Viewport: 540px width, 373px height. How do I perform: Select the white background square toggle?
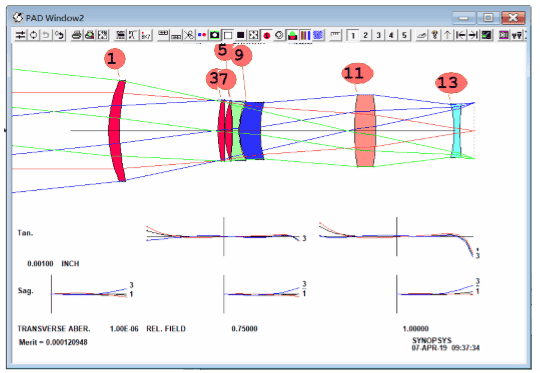(x=228, y=35)
